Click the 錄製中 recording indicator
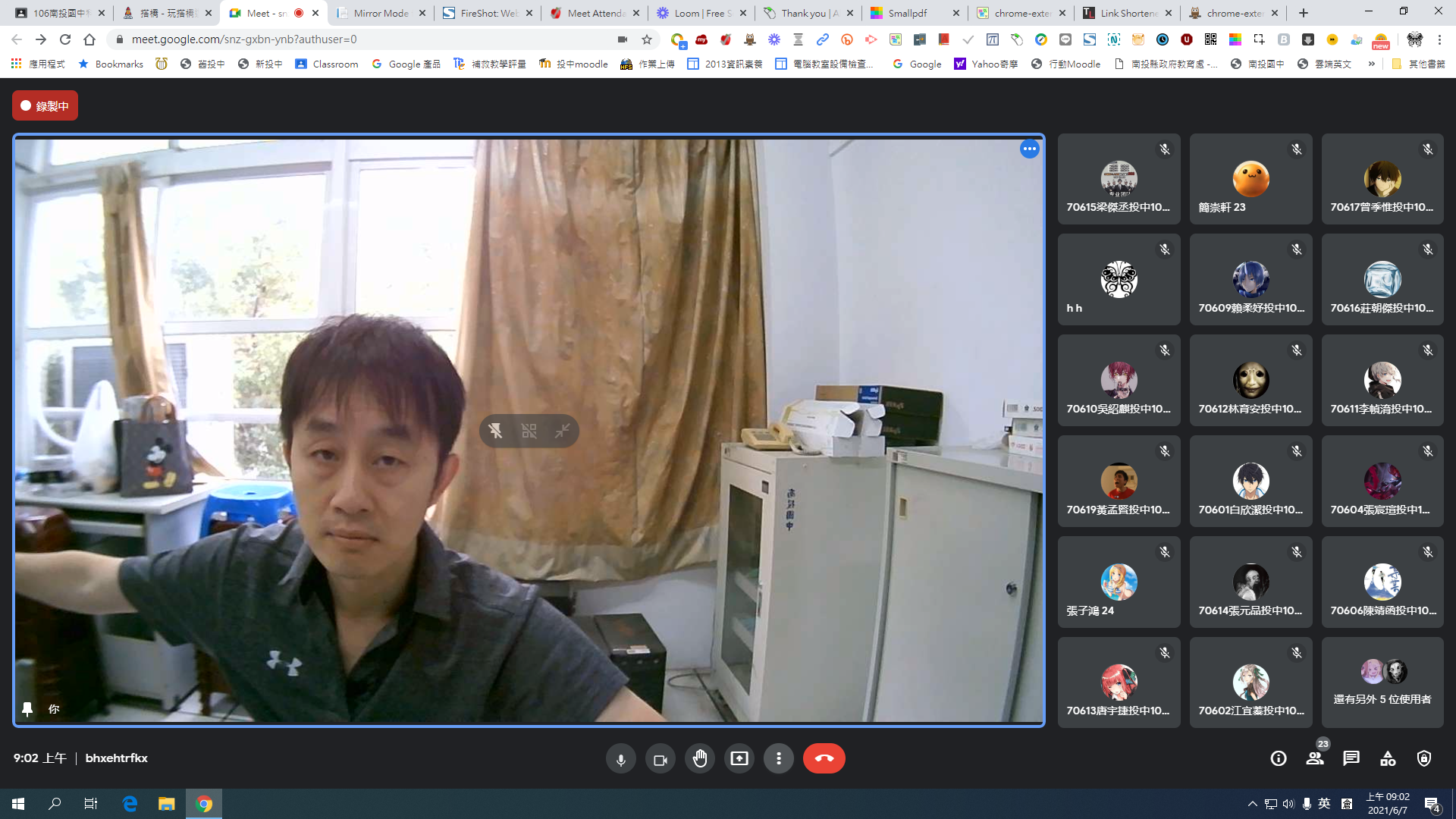Screen dimensions: 1456x819 (x=45, y=105)
